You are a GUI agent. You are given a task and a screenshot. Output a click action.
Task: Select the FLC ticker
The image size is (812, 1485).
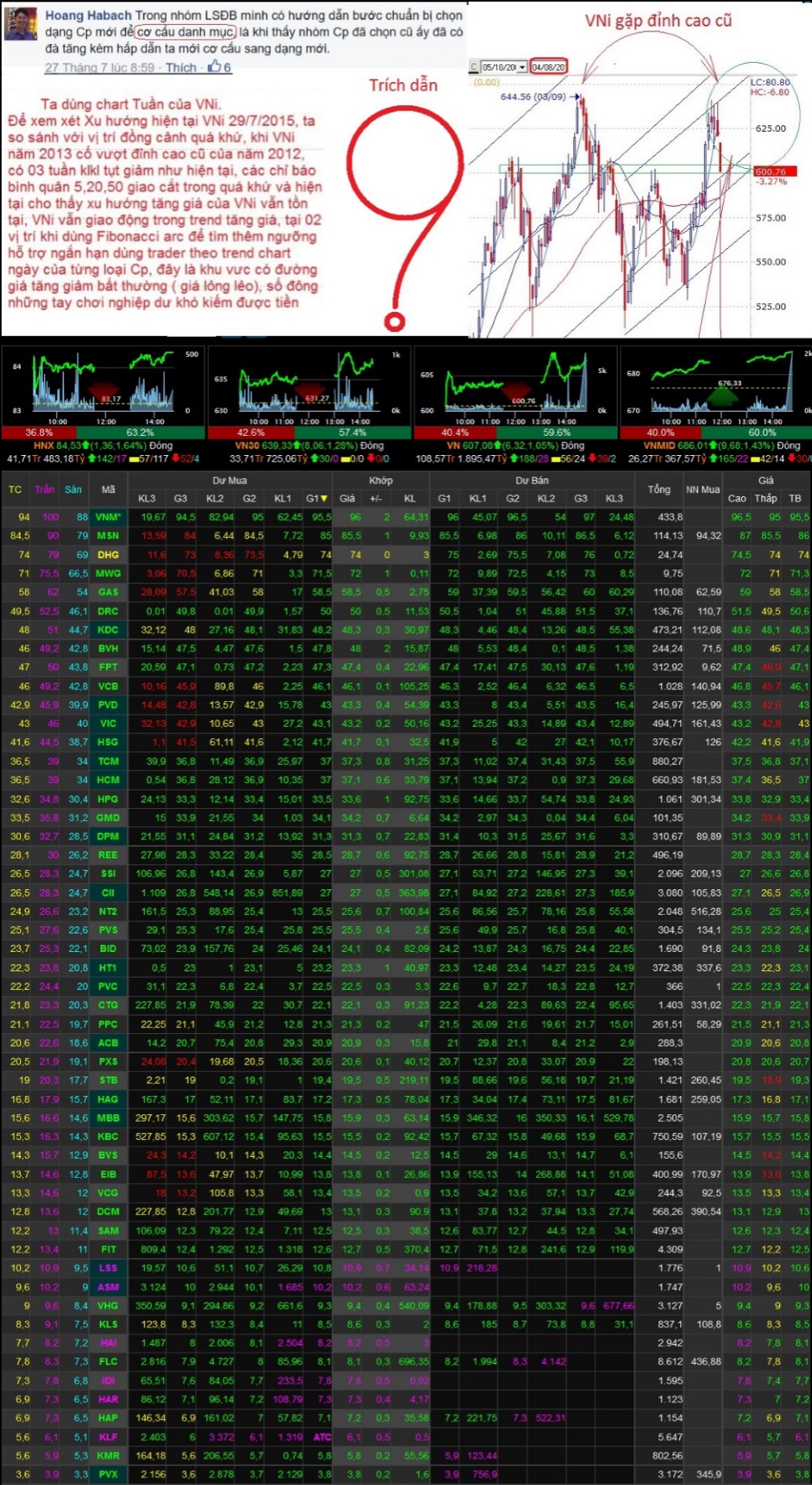[109, 1362]
